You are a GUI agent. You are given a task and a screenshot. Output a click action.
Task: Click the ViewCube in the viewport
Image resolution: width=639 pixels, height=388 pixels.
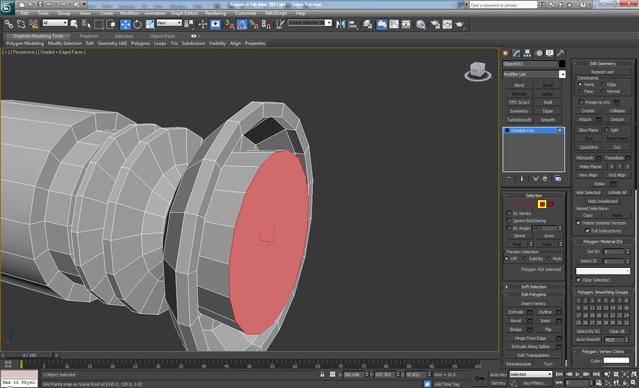[x=478, y=71]
